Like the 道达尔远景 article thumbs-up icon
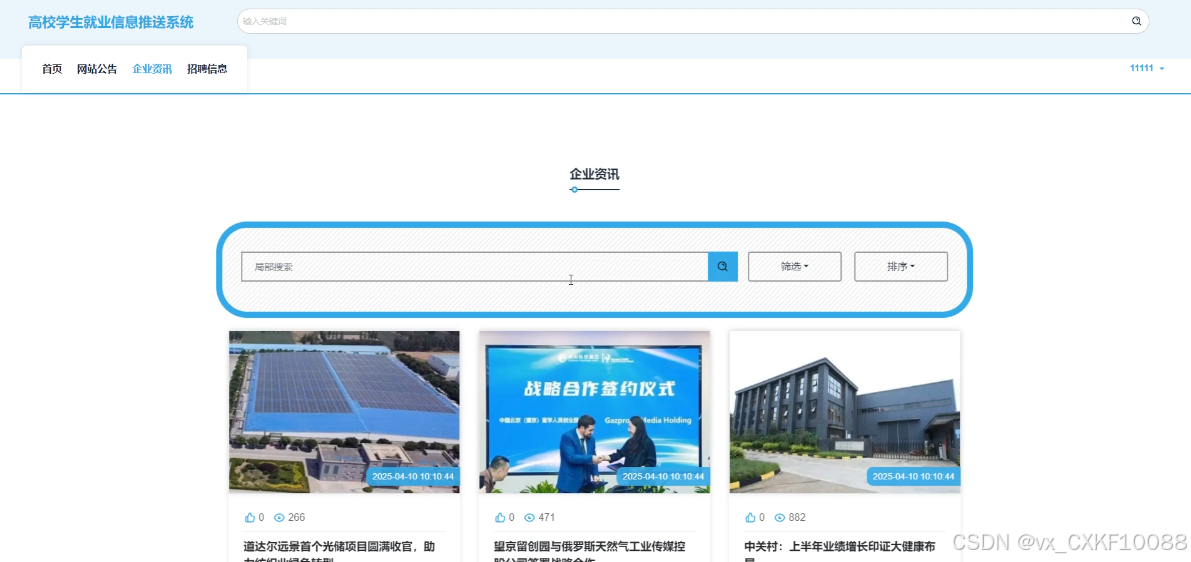 coord(250,517)
